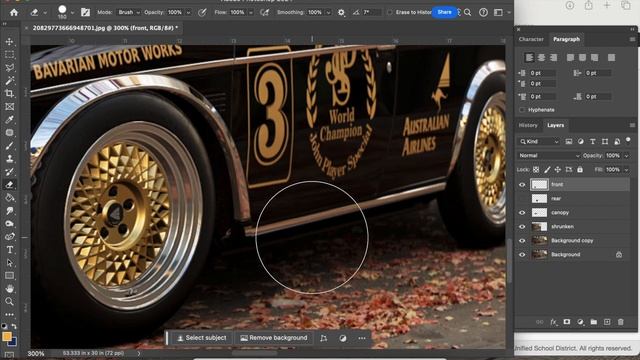640x360 pixels.
Task: Open the Search icon in options bar
Action: (x=468, y=12)
